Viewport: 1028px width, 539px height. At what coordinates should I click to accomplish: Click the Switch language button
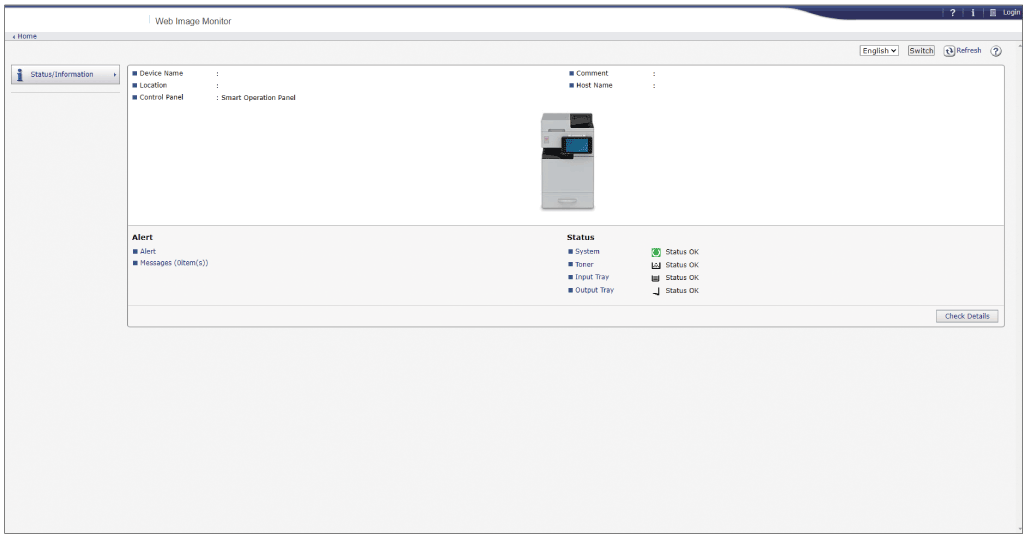920,50
